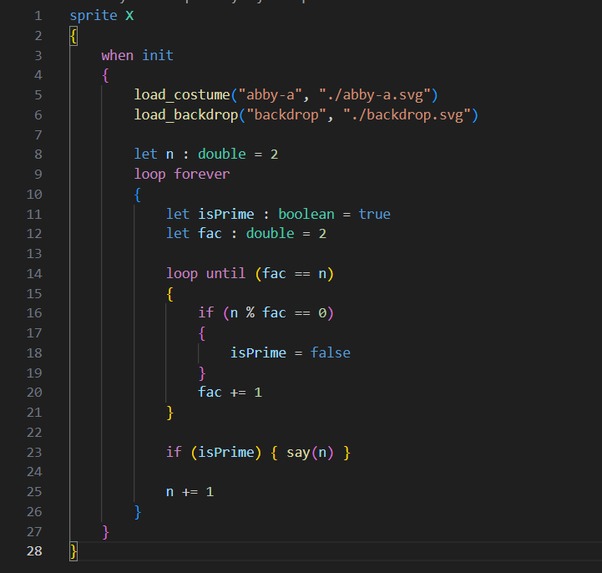
Task: Click the 'load_backdrop' function call
Action: click(x=186, y=115)
